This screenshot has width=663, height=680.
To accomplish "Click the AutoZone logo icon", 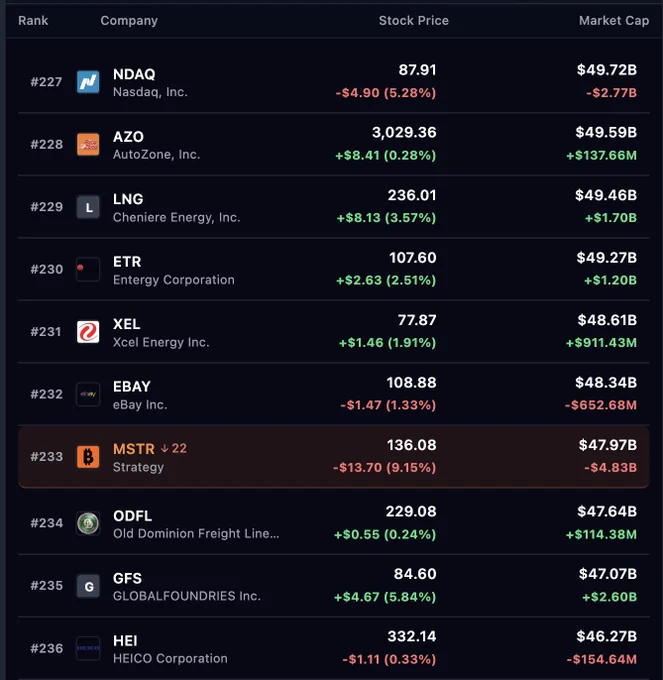I will point(88,144).
